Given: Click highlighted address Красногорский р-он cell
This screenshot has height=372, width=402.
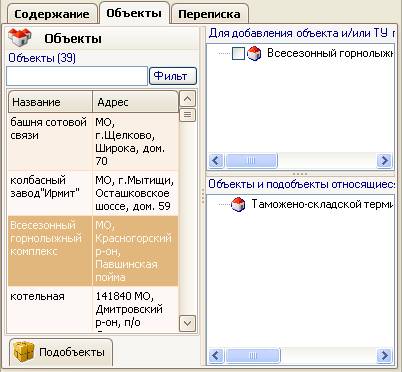Looking at the screenshot, I should (135, 251).
